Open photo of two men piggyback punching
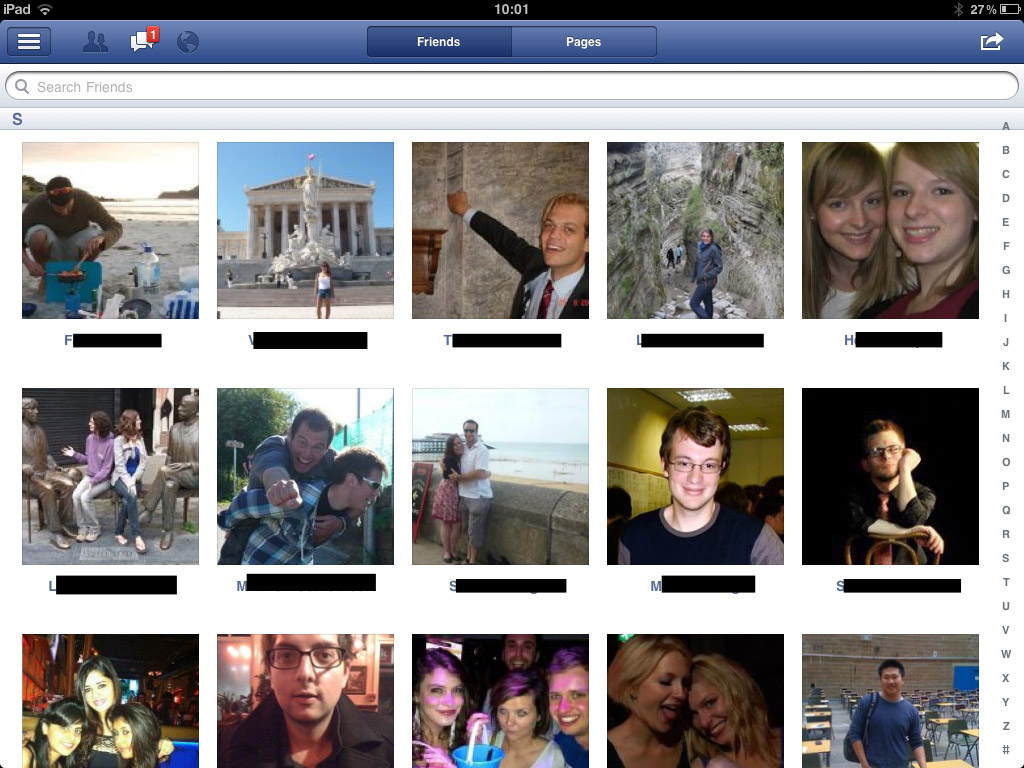The height and width of the screenshot is (768, 1024). click(306, 476)
